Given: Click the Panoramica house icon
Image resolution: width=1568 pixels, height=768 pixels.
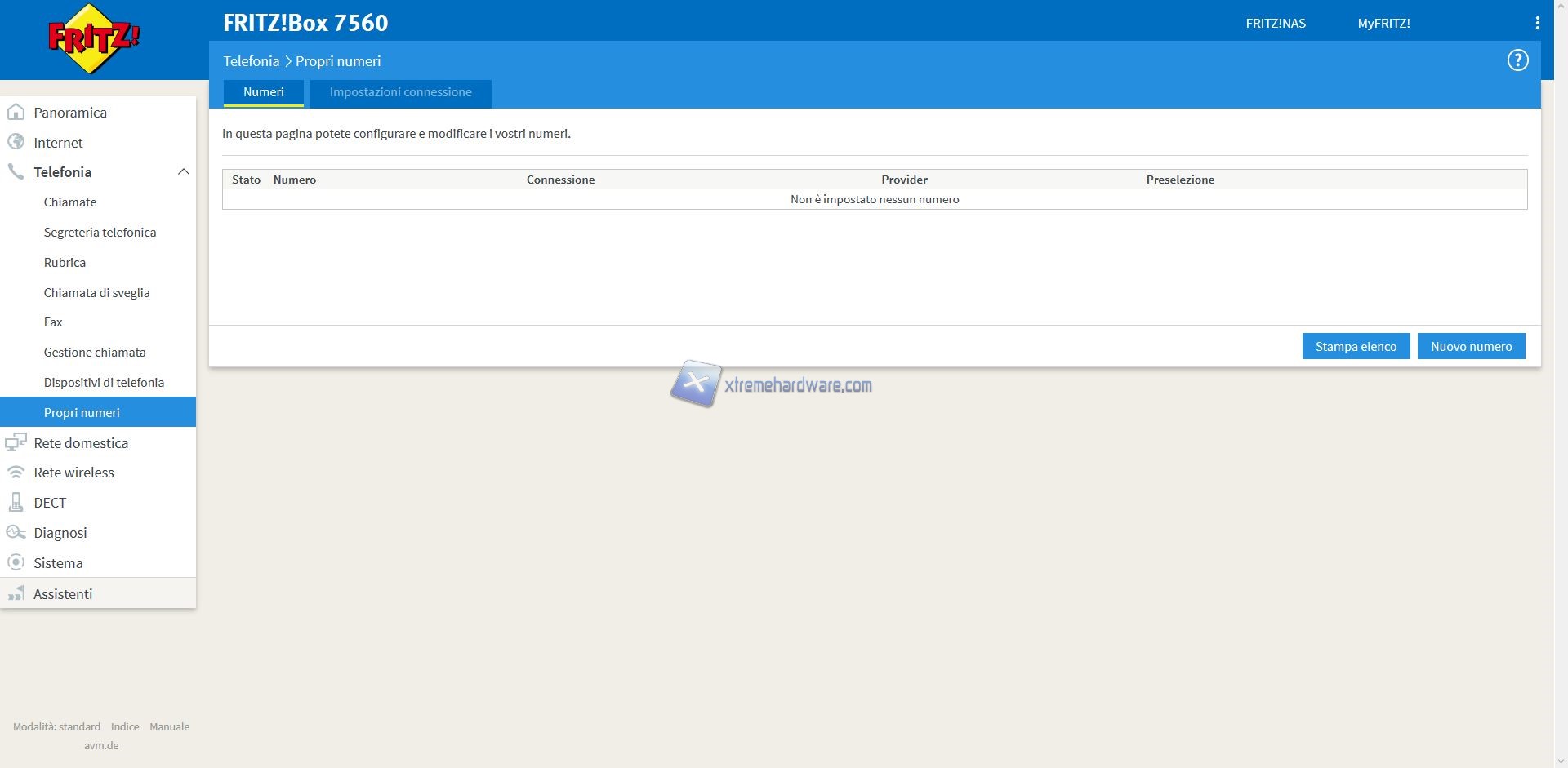Looking at the screenshot, I should point(16,113).
